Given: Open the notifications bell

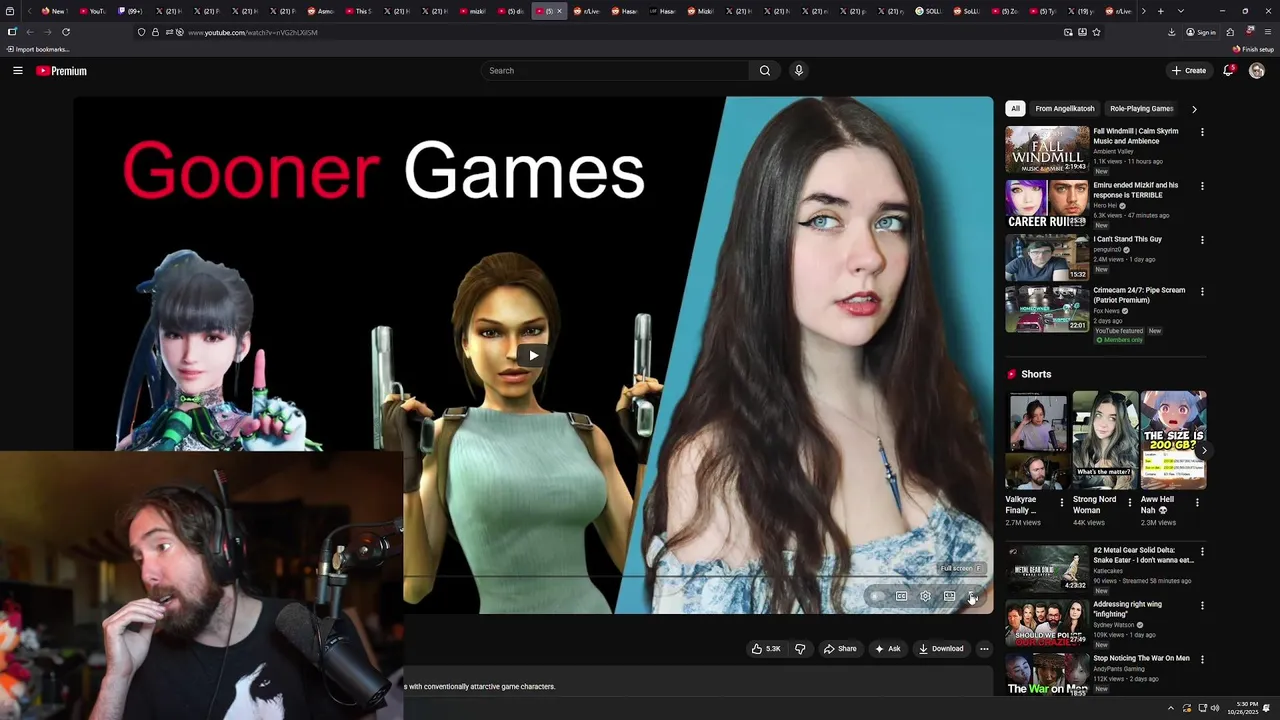Looking at the screenshot, I should [1228, 71].
